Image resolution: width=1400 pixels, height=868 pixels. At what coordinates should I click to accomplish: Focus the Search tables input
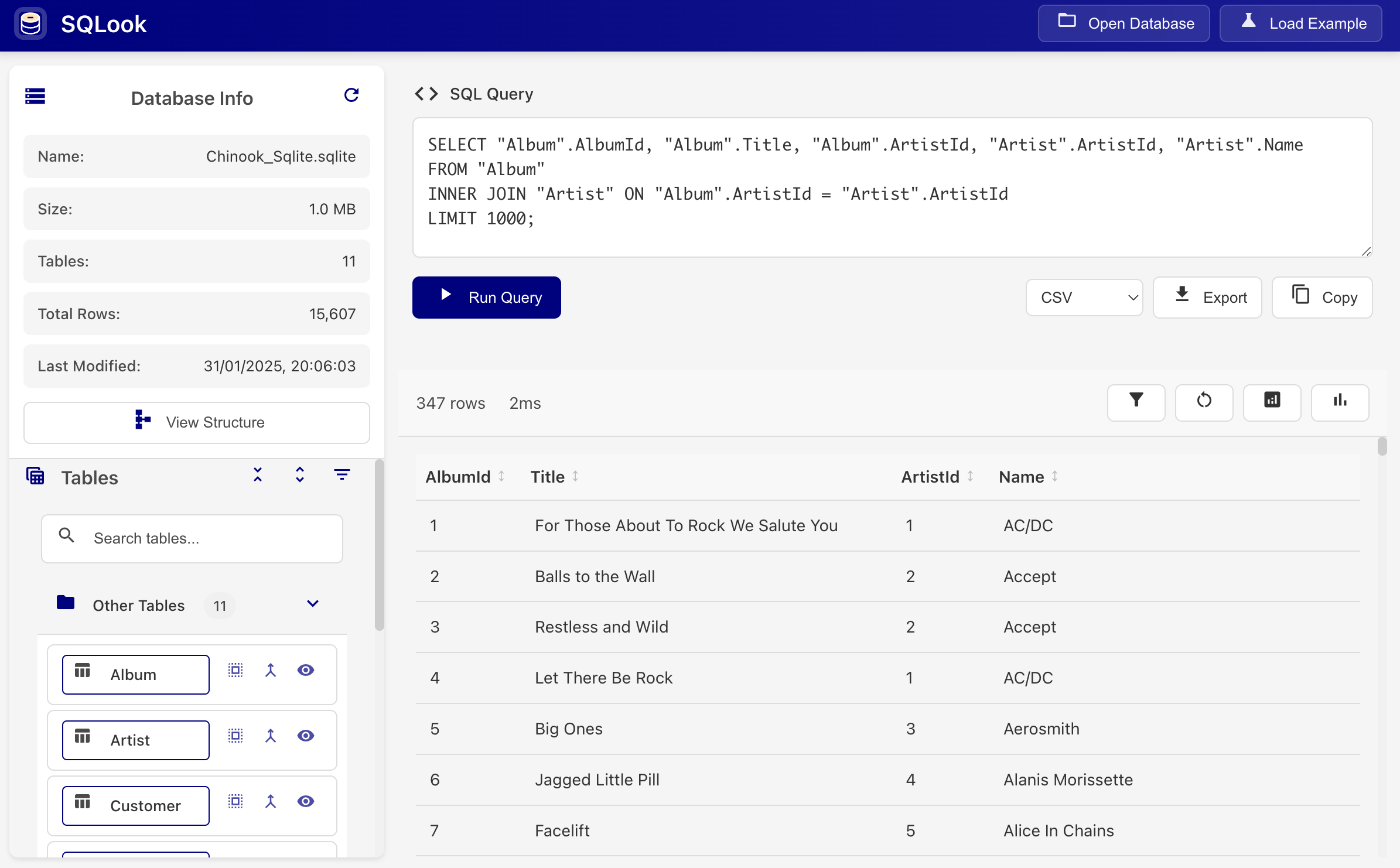(192, 538)
